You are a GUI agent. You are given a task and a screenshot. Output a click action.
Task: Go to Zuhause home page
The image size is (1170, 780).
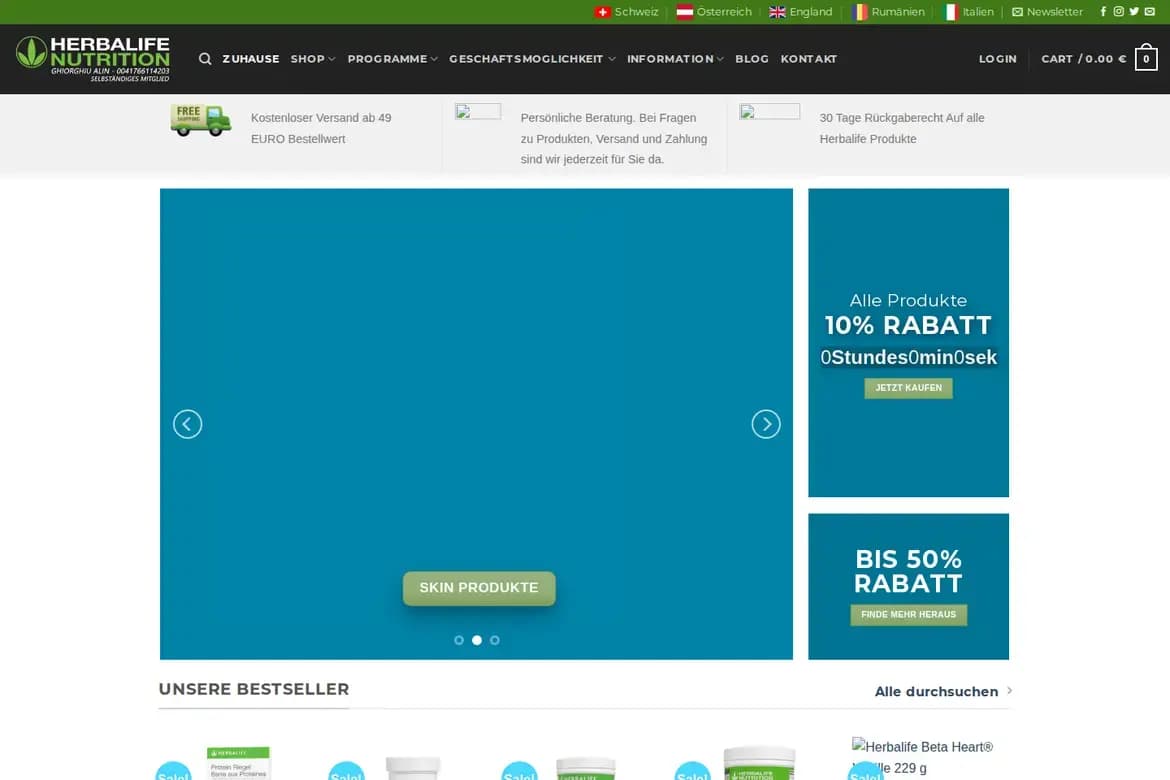point(251,59)
